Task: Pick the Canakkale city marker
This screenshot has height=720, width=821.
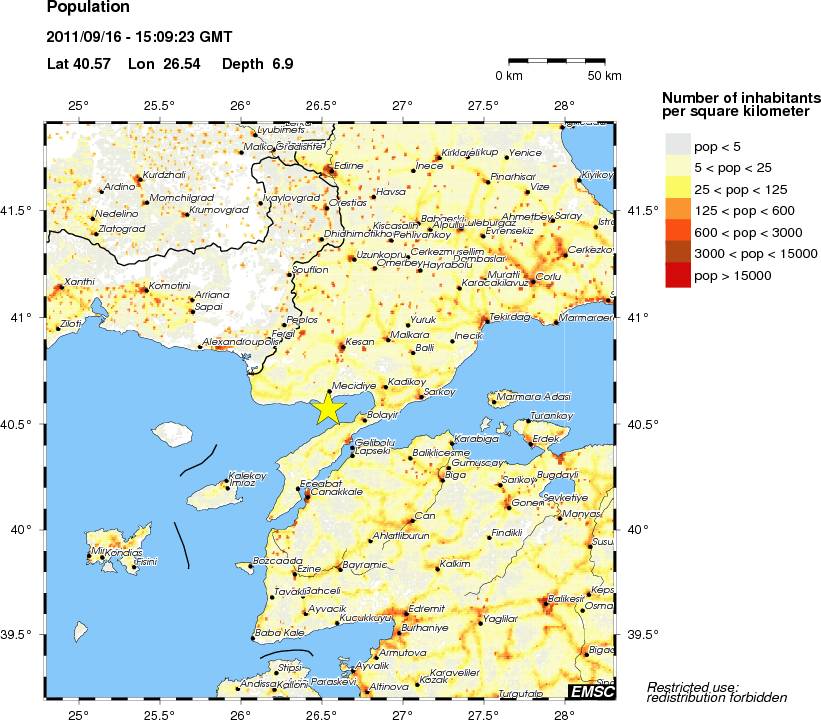Action: click(x=307, y=496)
